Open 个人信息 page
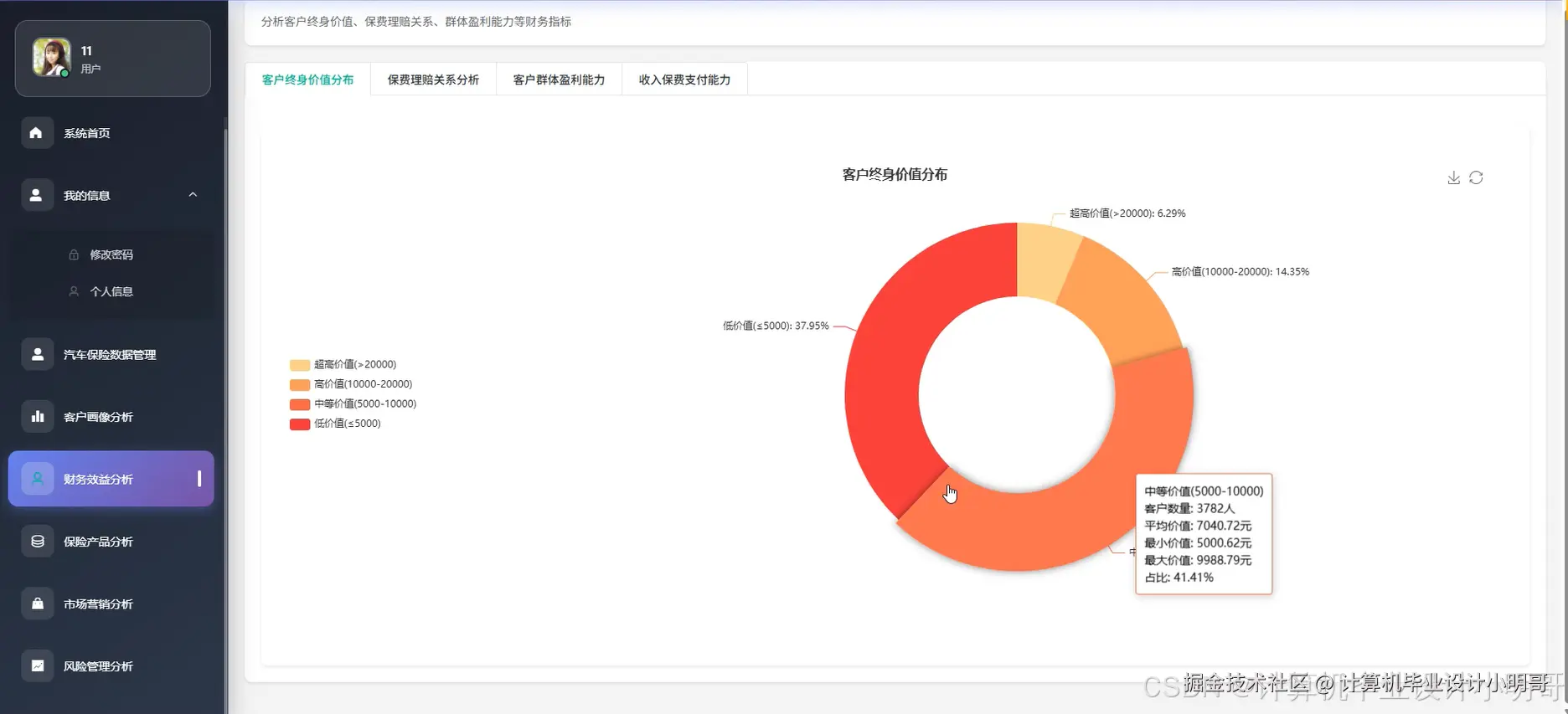The image size is (1568, 714). point(111,291)
